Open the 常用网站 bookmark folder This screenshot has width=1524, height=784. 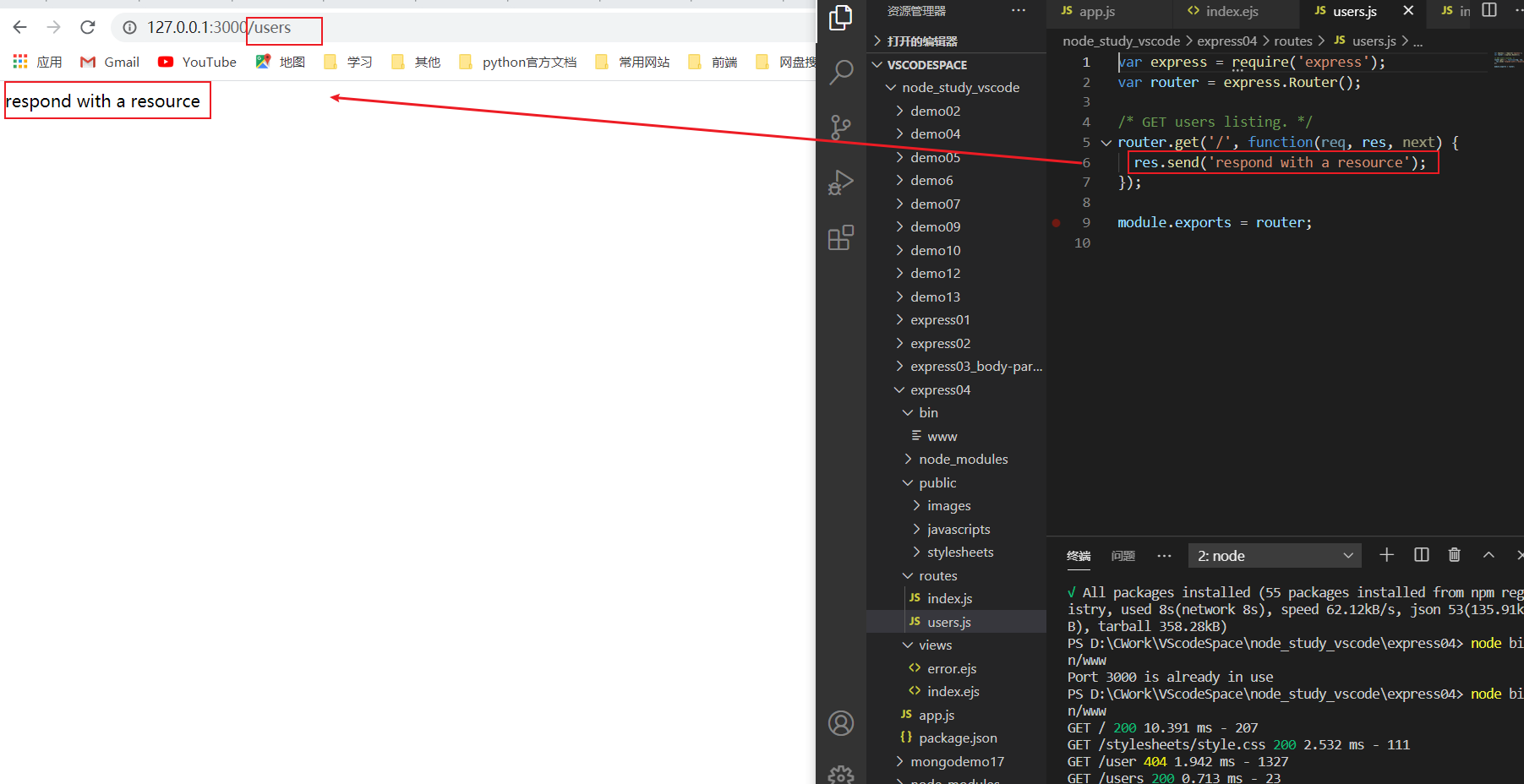point(633,62)
